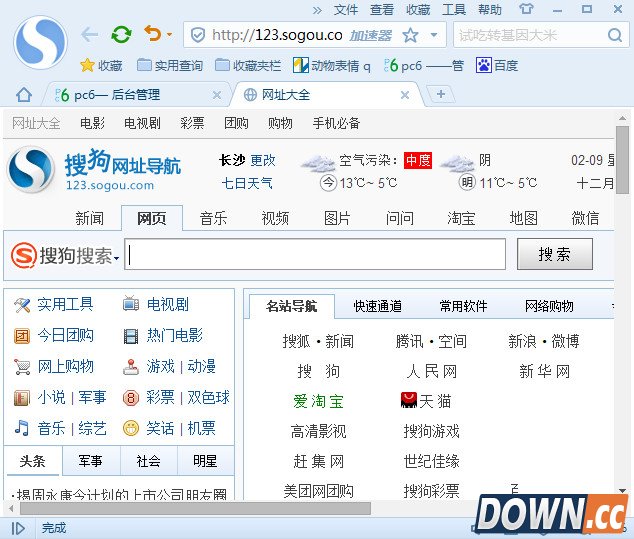Open the 工具 menu

(454, 9)
